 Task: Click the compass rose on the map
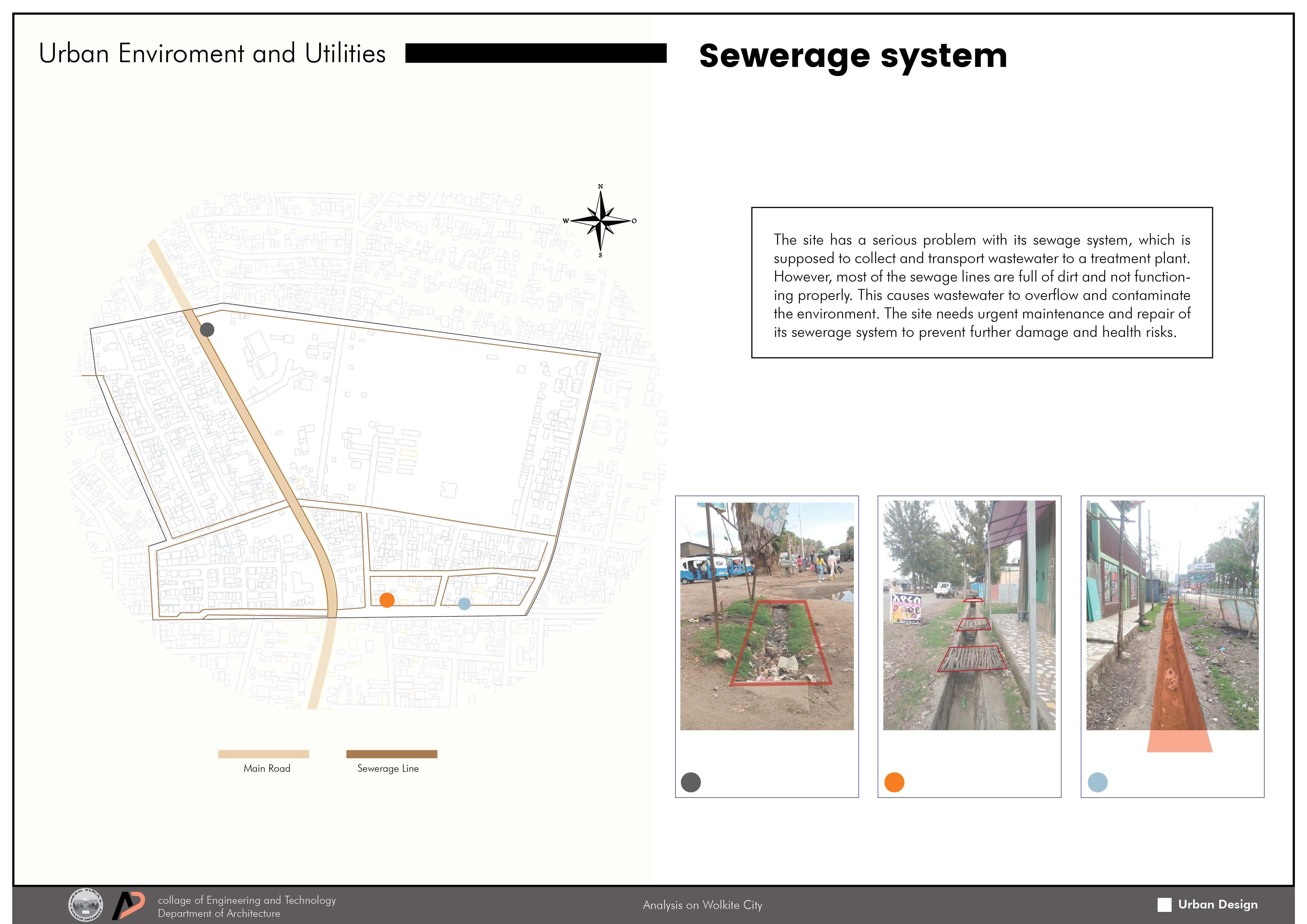pyautogui.click(x=601, y=221)
